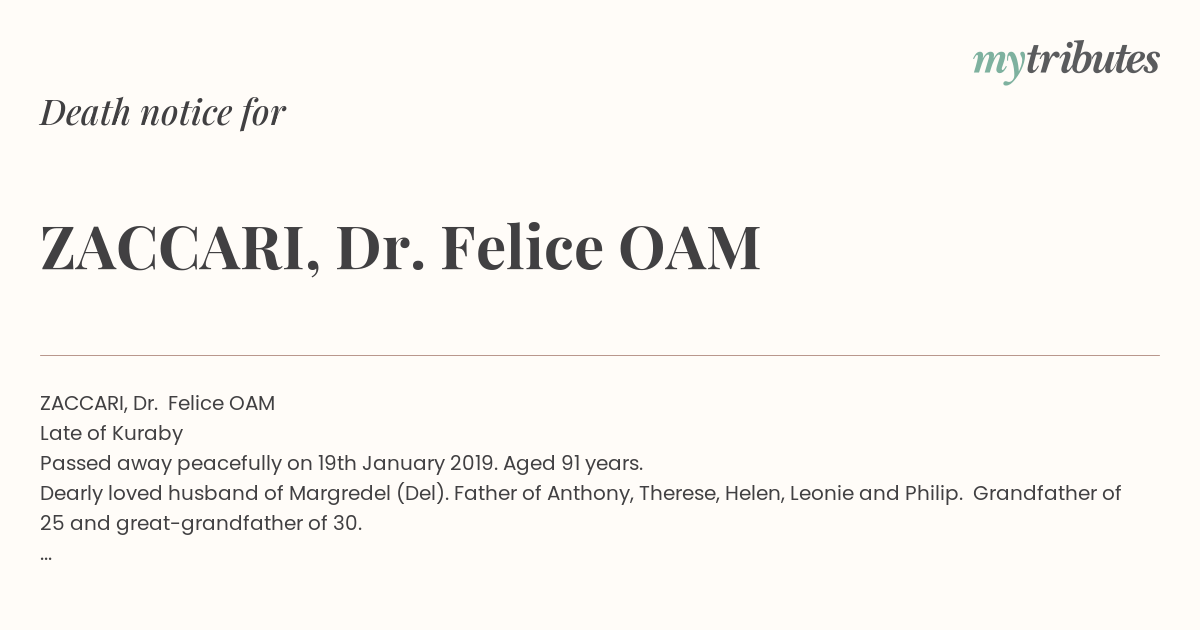Expand the truncated text via the ellipsis
The width and height of the screenshot is (1200, 630).
point(46,556)
